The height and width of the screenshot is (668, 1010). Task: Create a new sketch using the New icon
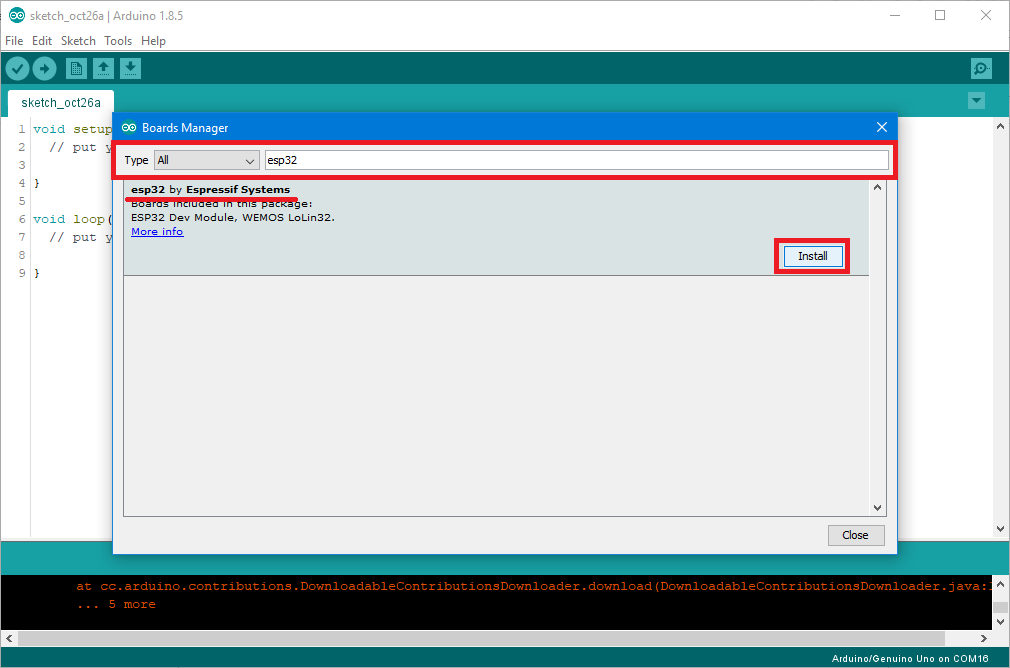(76, 68)
